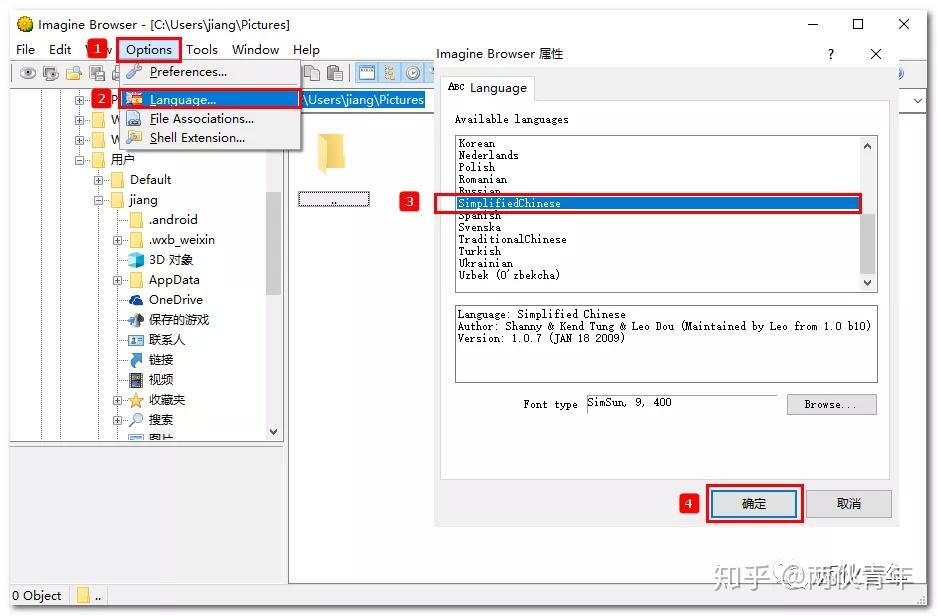Toggle the preview panel toolbar icon
The image size is (938, 616).
coord(367,73)
